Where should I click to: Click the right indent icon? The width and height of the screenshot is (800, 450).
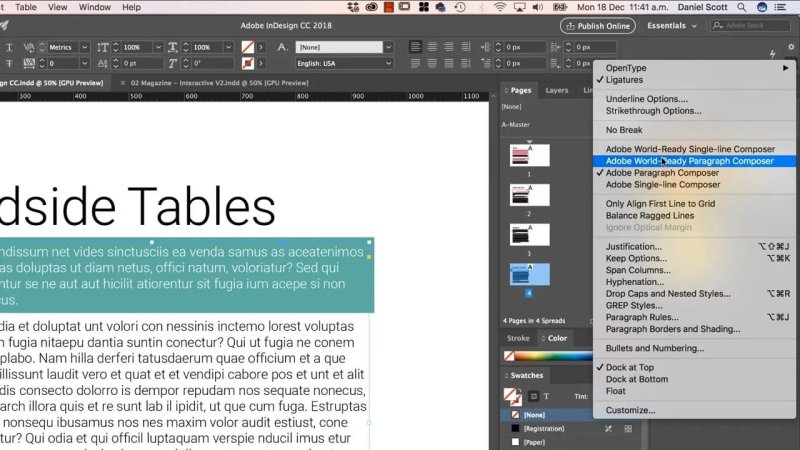tap(555, 47)
